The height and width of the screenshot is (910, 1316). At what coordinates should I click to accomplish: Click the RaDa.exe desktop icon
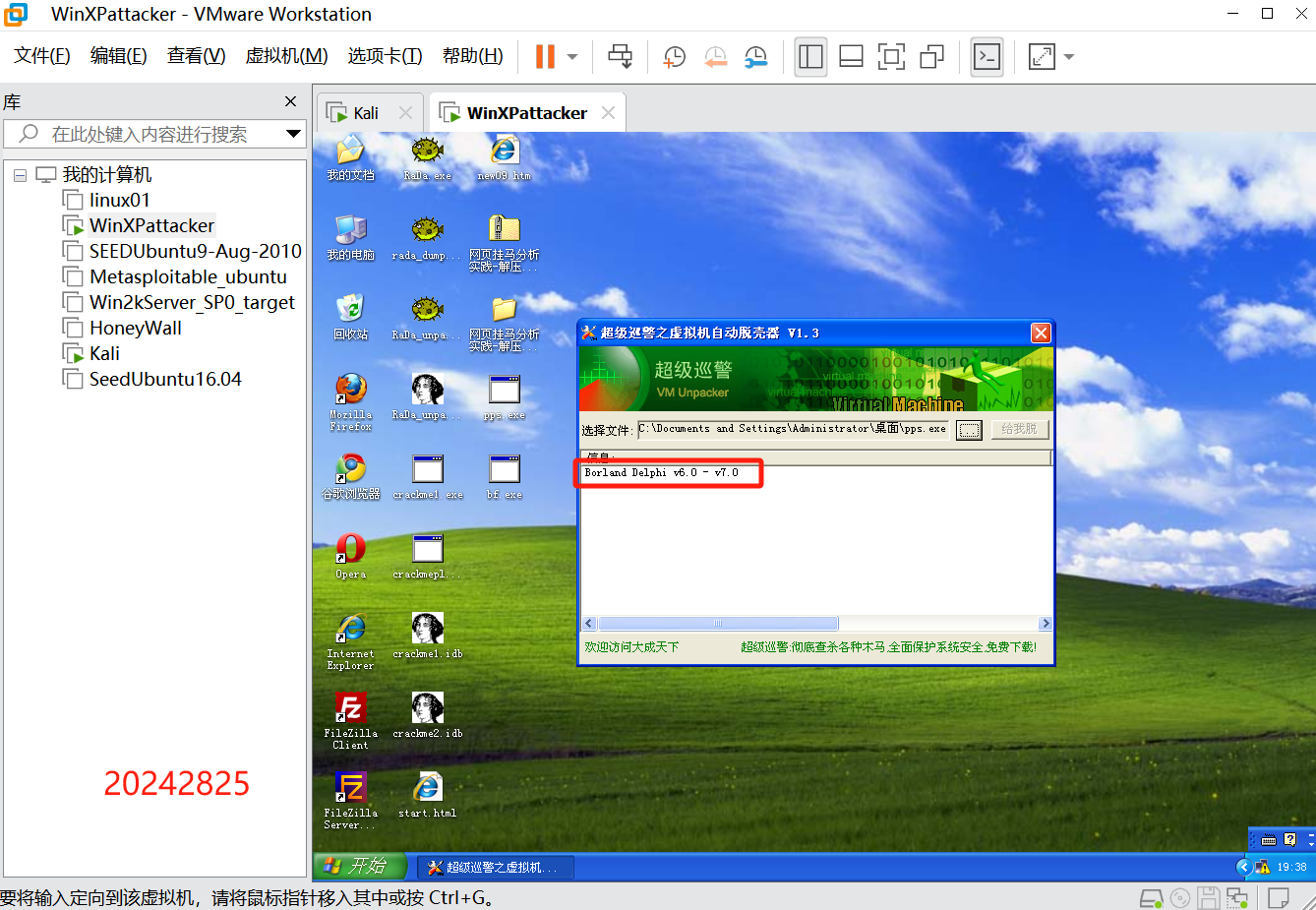click(x=427, y=158)
